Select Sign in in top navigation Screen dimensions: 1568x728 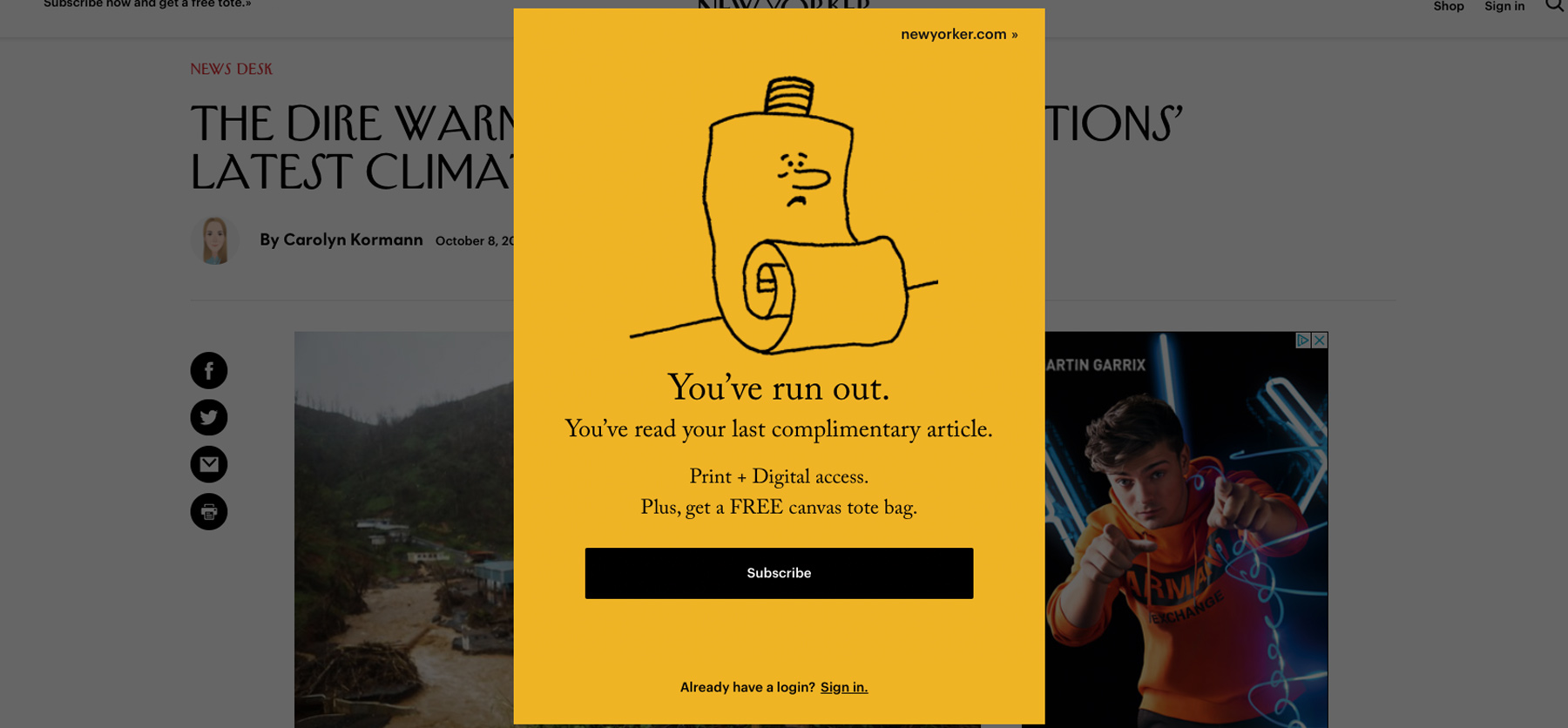pos(1504,6)
